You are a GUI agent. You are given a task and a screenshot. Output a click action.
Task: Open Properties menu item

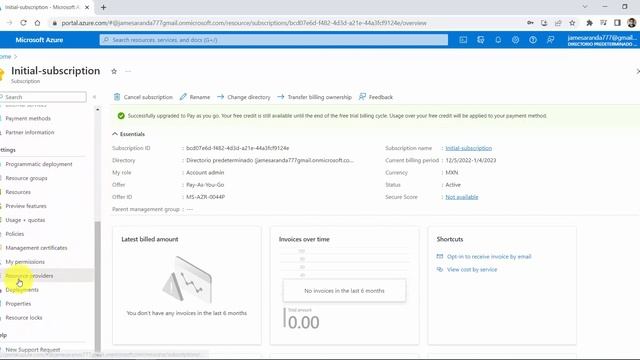tap(18, 304)
